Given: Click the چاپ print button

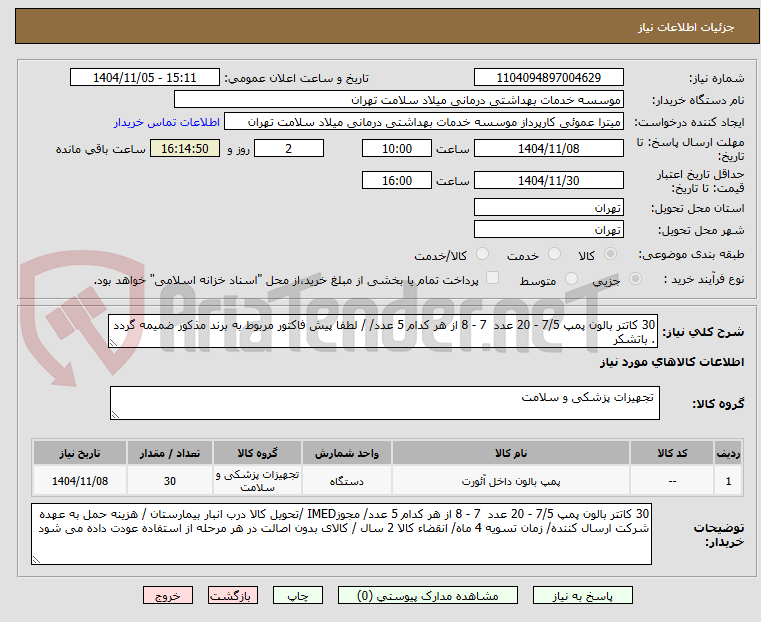Looking at the screenshot, I should click(298, 595).
